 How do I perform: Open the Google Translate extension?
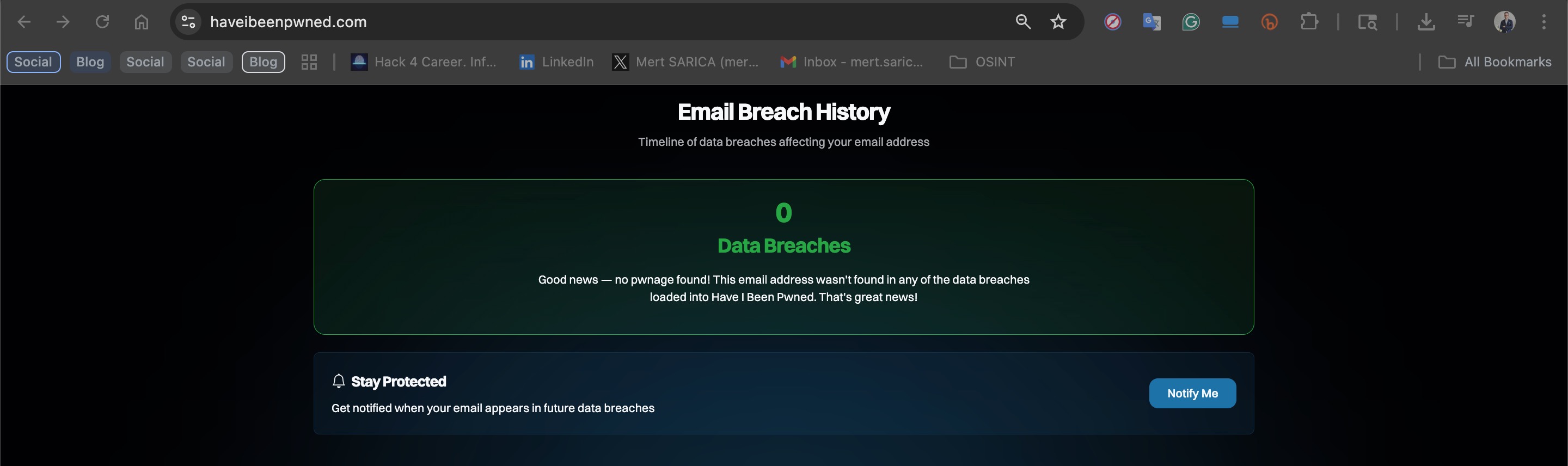(x=1151, y=22)
